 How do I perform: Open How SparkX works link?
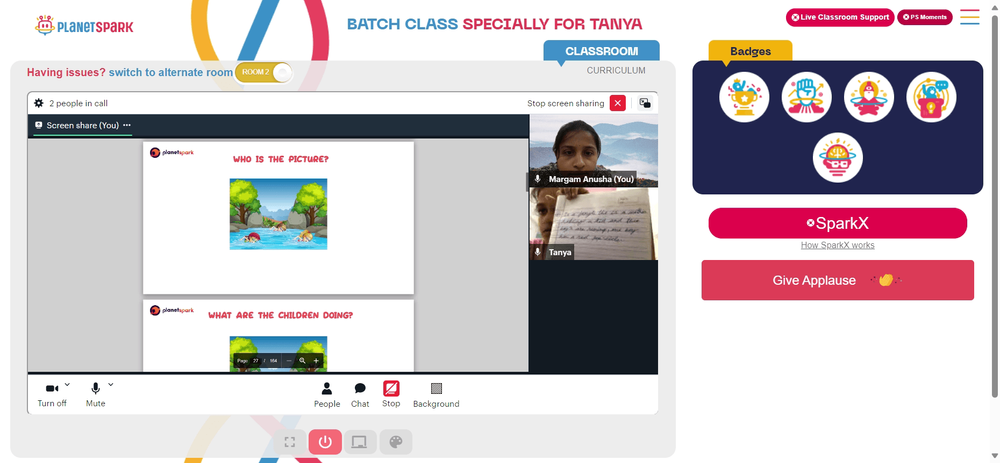[x=837, y=245]
